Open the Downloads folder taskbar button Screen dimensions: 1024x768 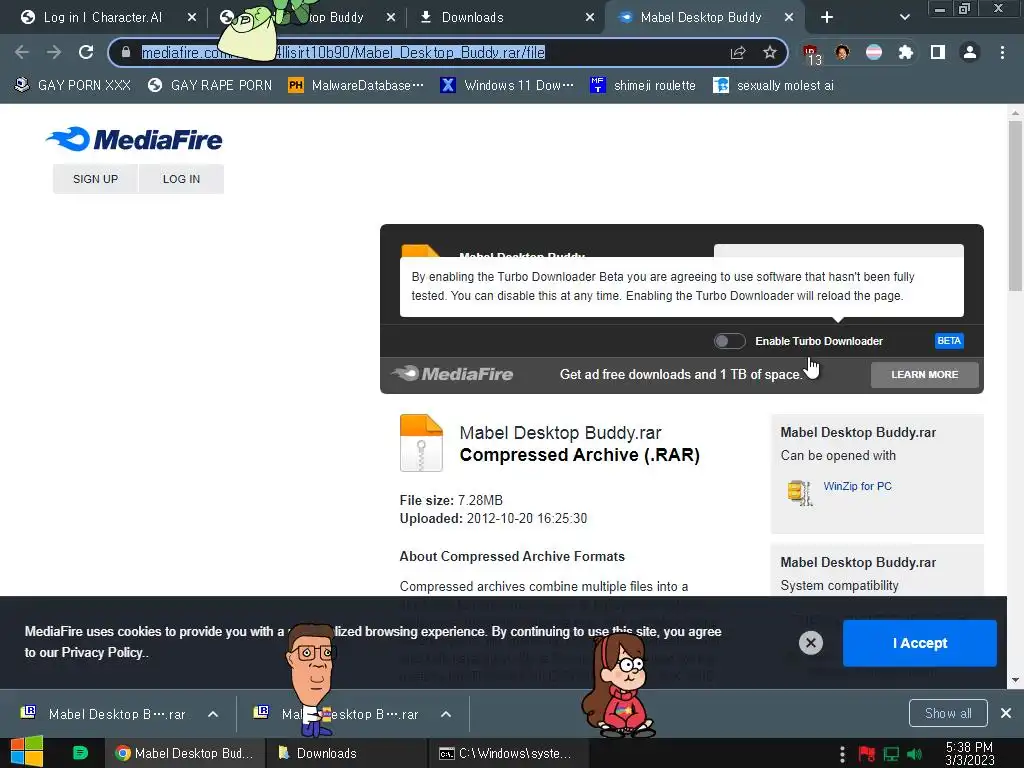coord(346,753)
